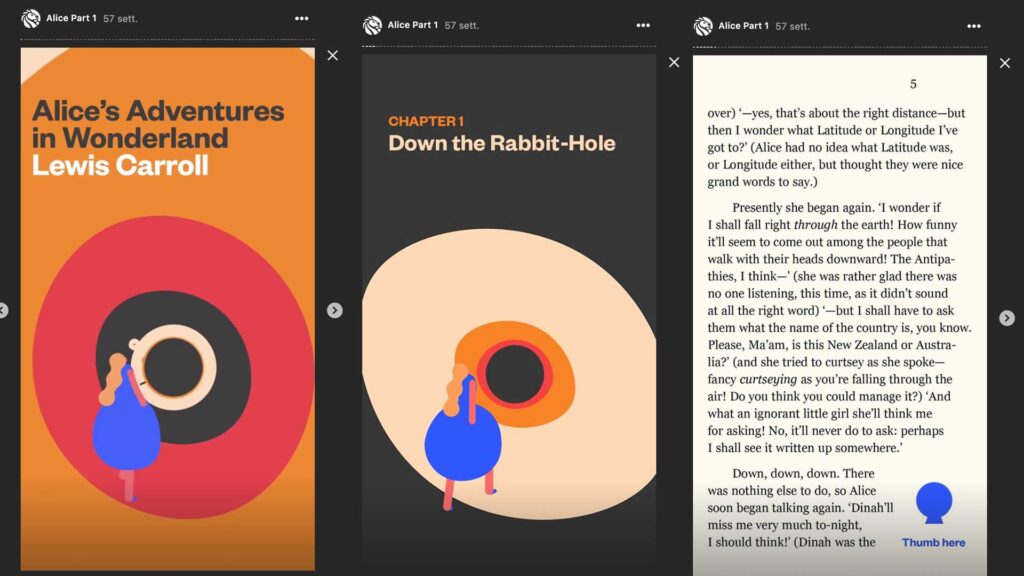Open the three-dot menu on the Chapter 1 story
Image resolution: width=1024 pixels, height=576 pixels.
643,25
